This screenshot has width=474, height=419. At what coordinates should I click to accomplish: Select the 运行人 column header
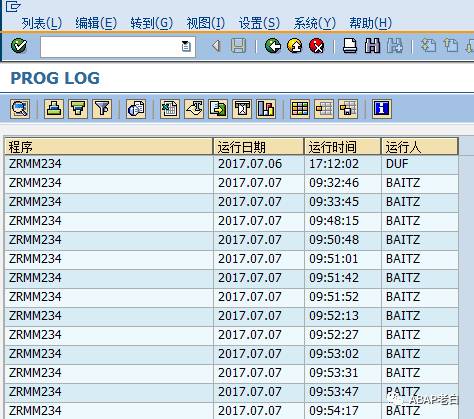coord(420,146)
